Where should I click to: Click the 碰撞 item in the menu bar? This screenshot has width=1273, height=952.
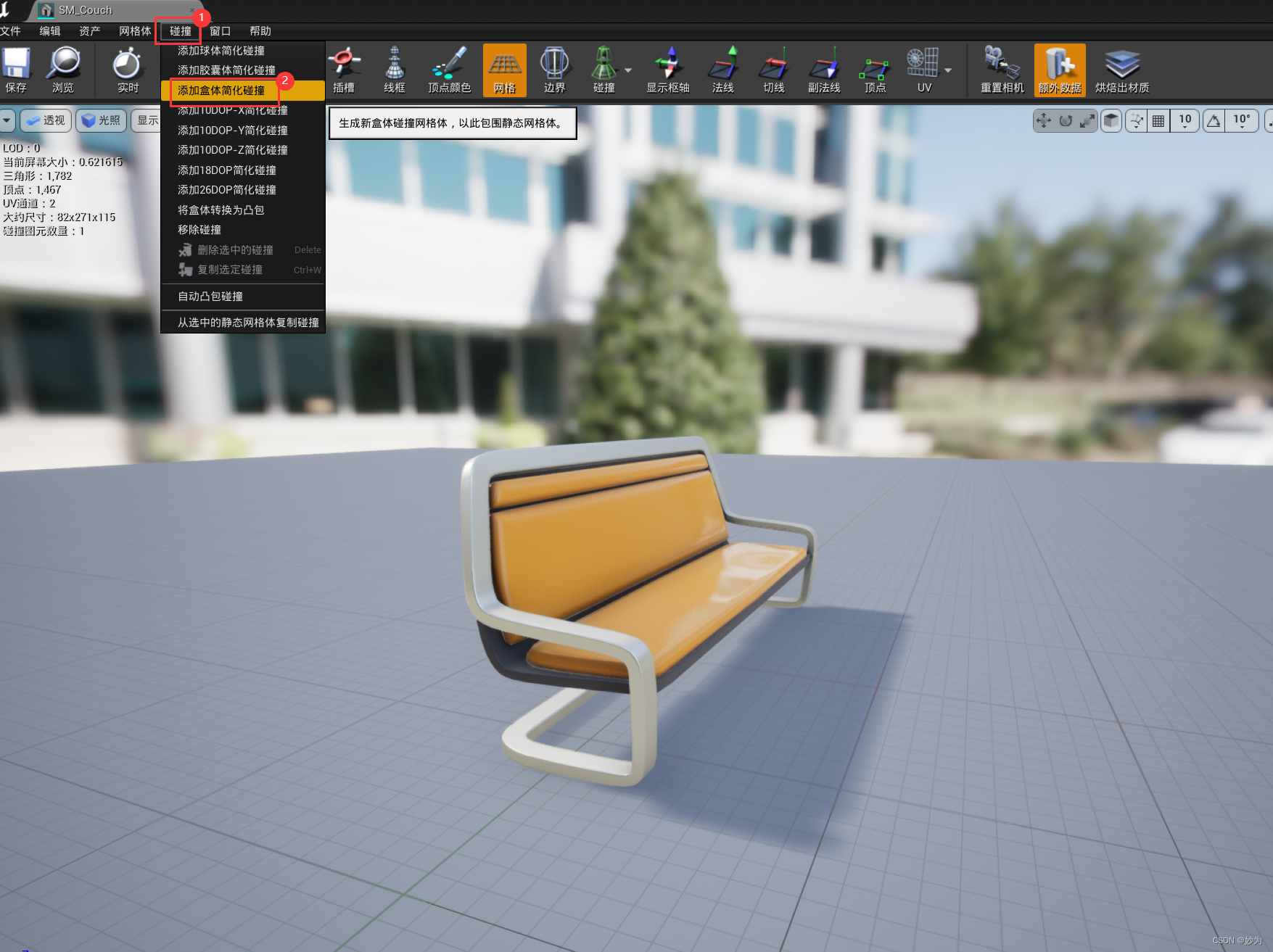(x=181, y=31)
